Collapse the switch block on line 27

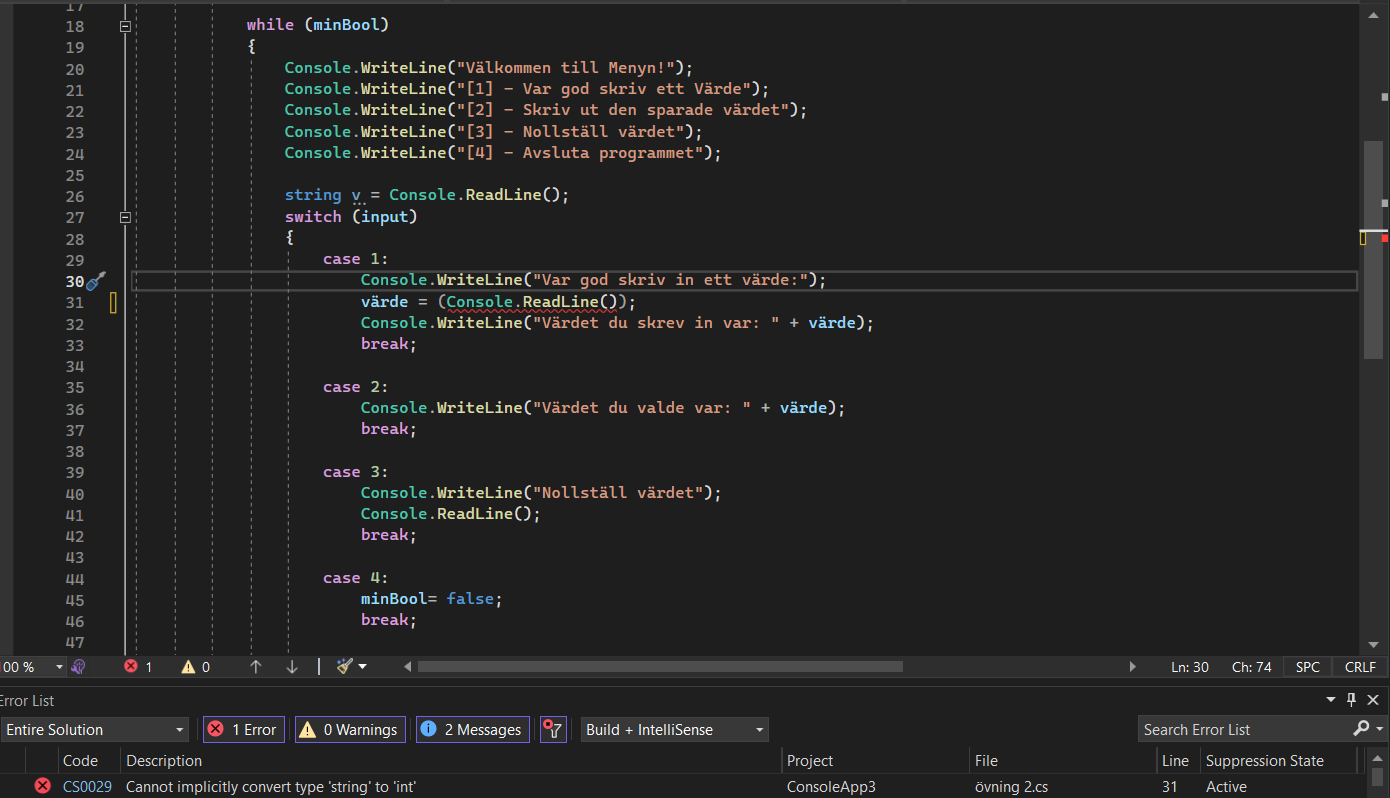(125, 218)
